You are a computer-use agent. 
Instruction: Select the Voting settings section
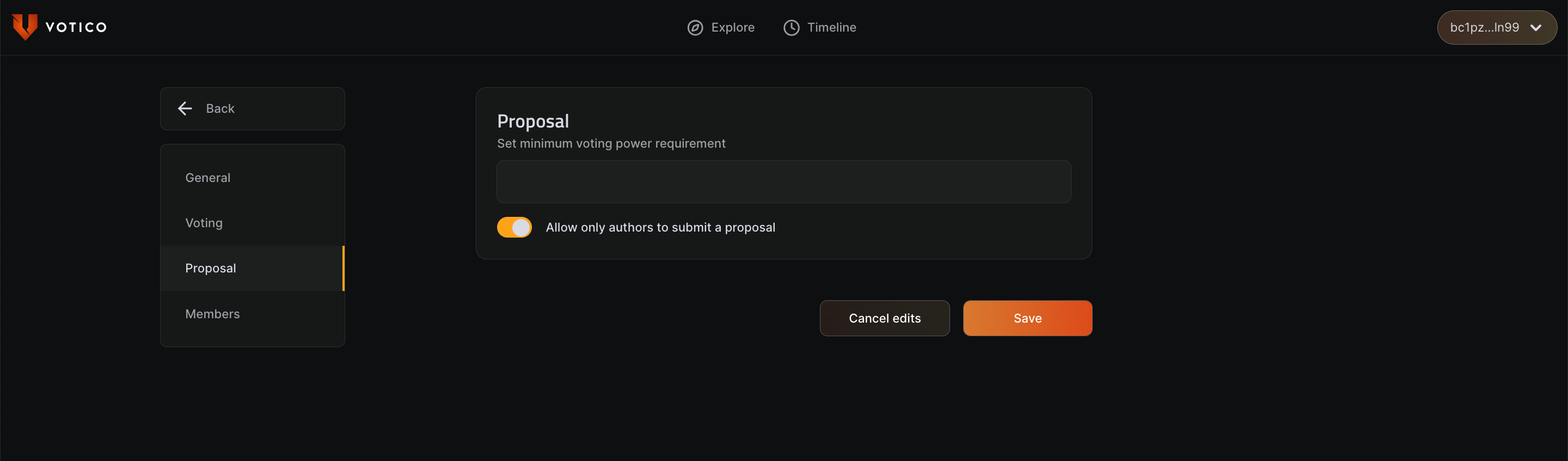(x=204, y=223)
